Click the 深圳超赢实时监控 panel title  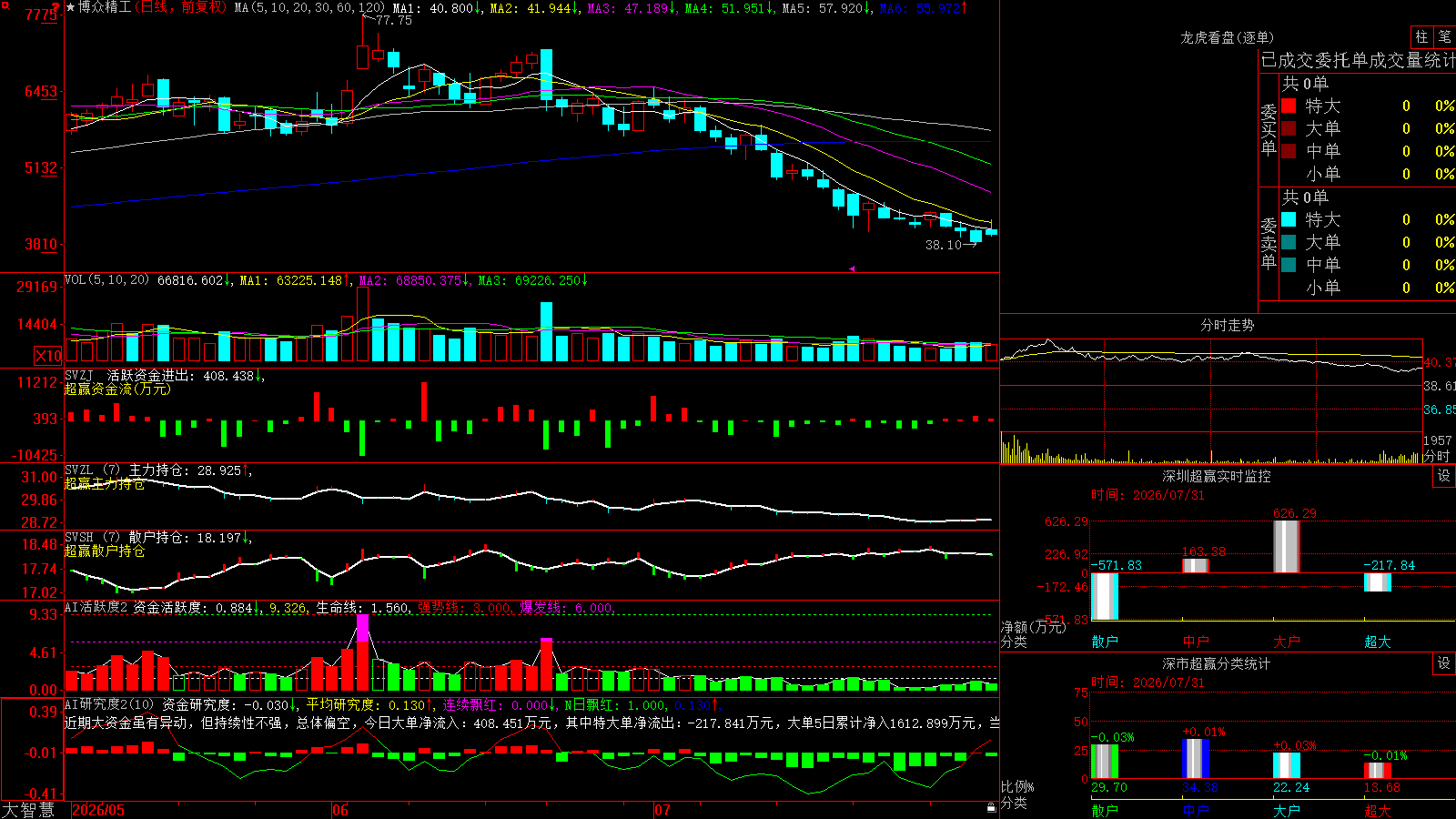(1217, 476)
